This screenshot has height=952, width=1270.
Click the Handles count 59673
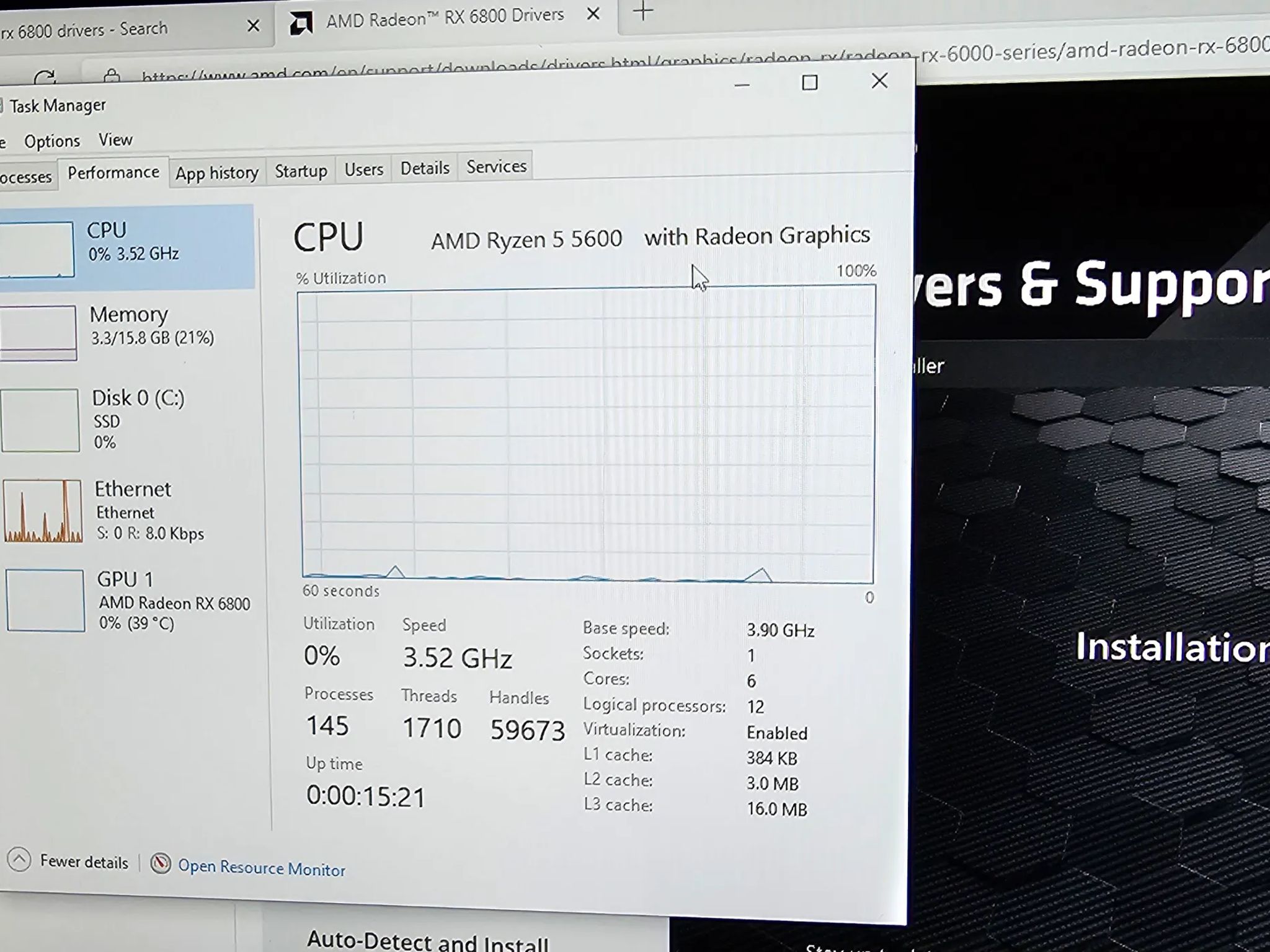(x=528, y=730)
